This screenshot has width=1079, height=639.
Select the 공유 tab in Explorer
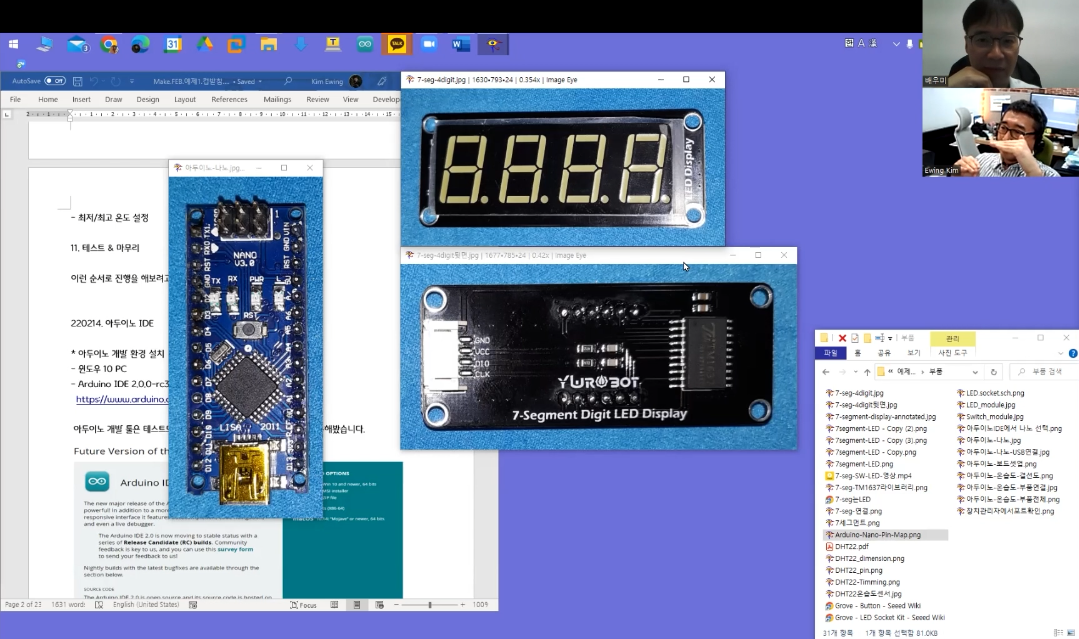tap(884, 353)
